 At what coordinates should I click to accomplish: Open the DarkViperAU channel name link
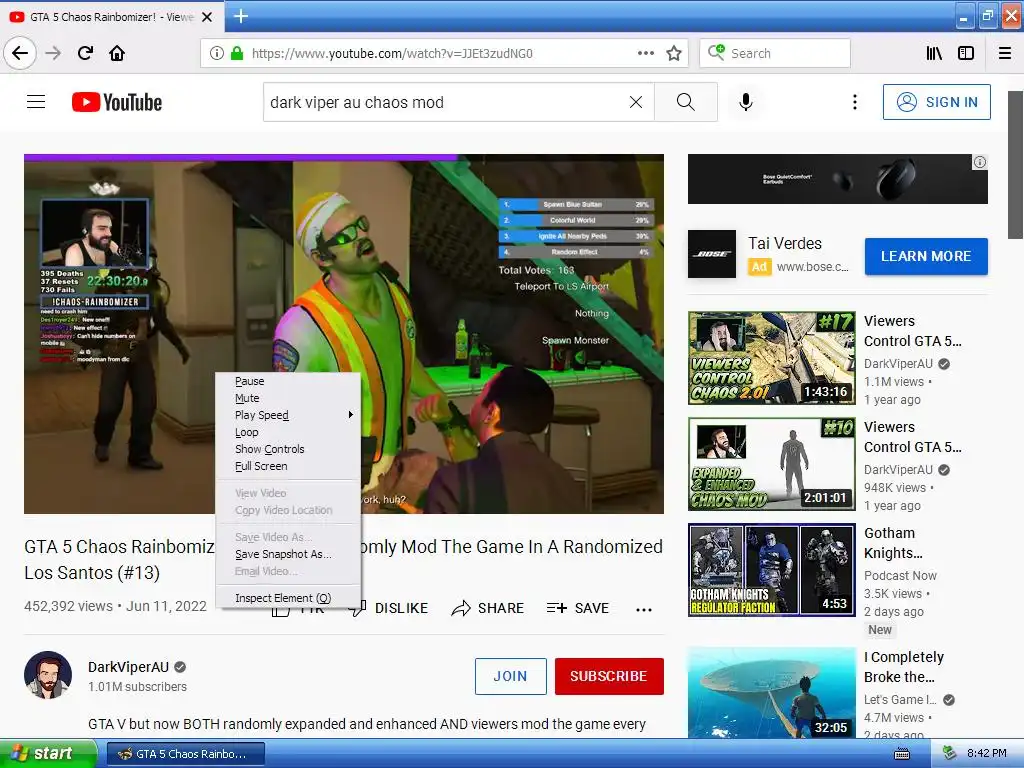click(129, 667)
